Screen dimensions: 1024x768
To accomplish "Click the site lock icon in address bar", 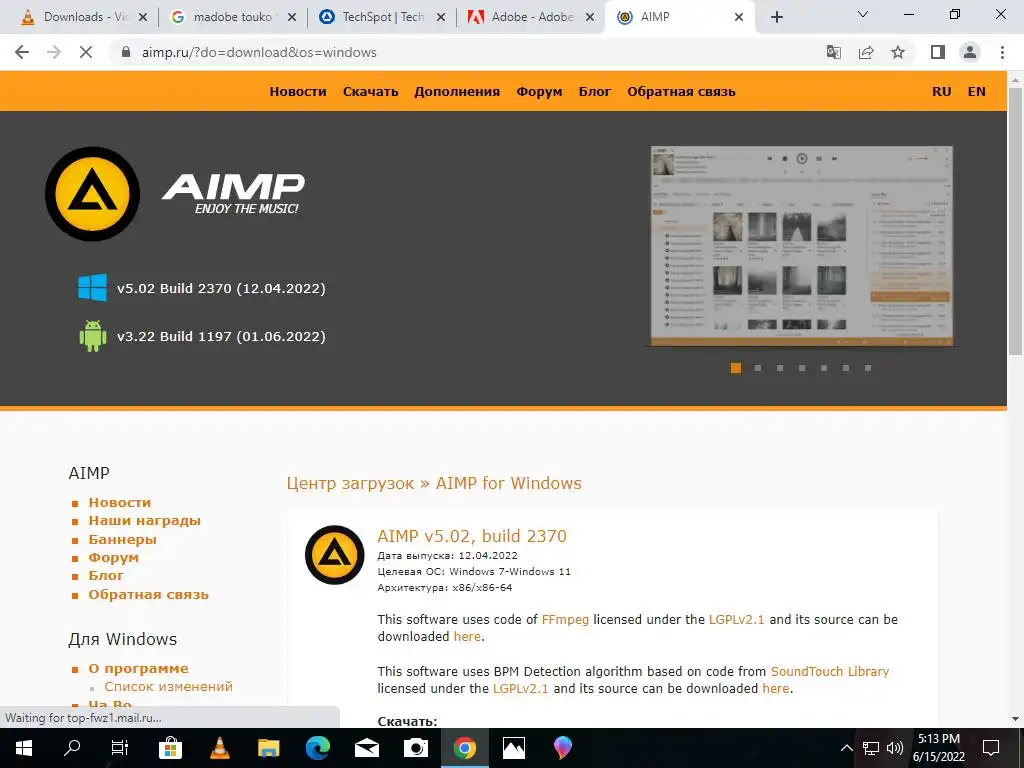I will coord(126,52).
